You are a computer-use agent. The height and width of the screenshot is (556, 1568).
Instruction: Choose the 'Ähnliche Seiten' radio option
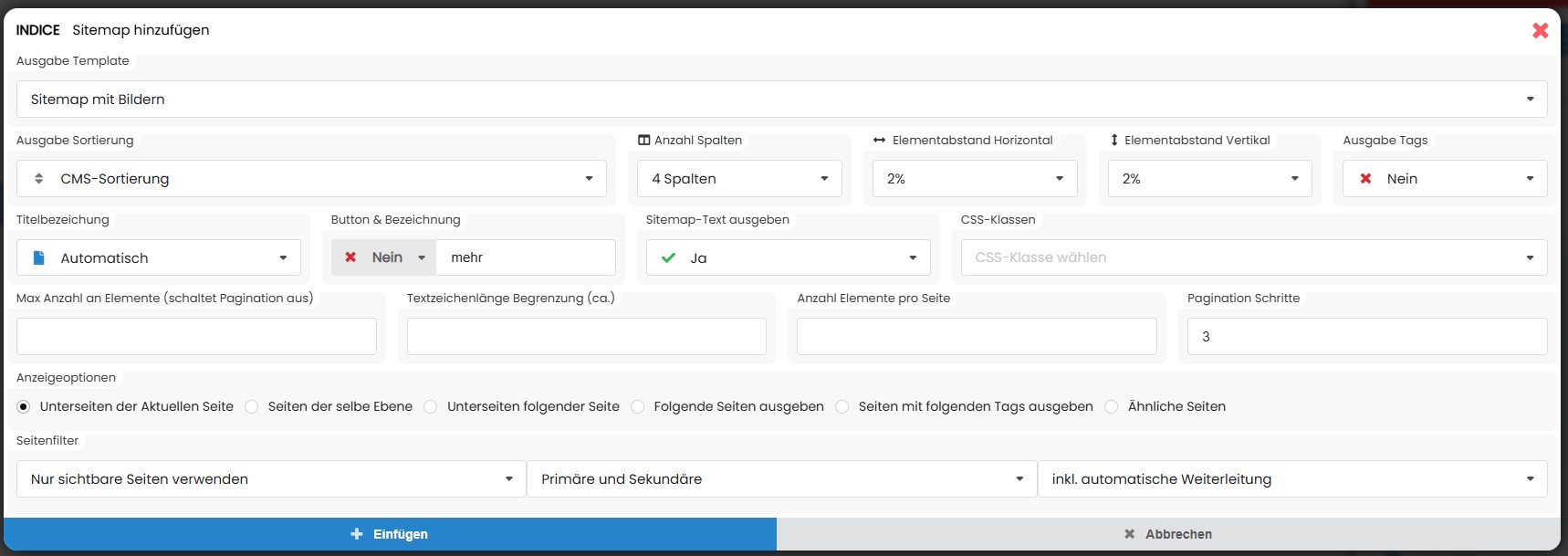1112,407
